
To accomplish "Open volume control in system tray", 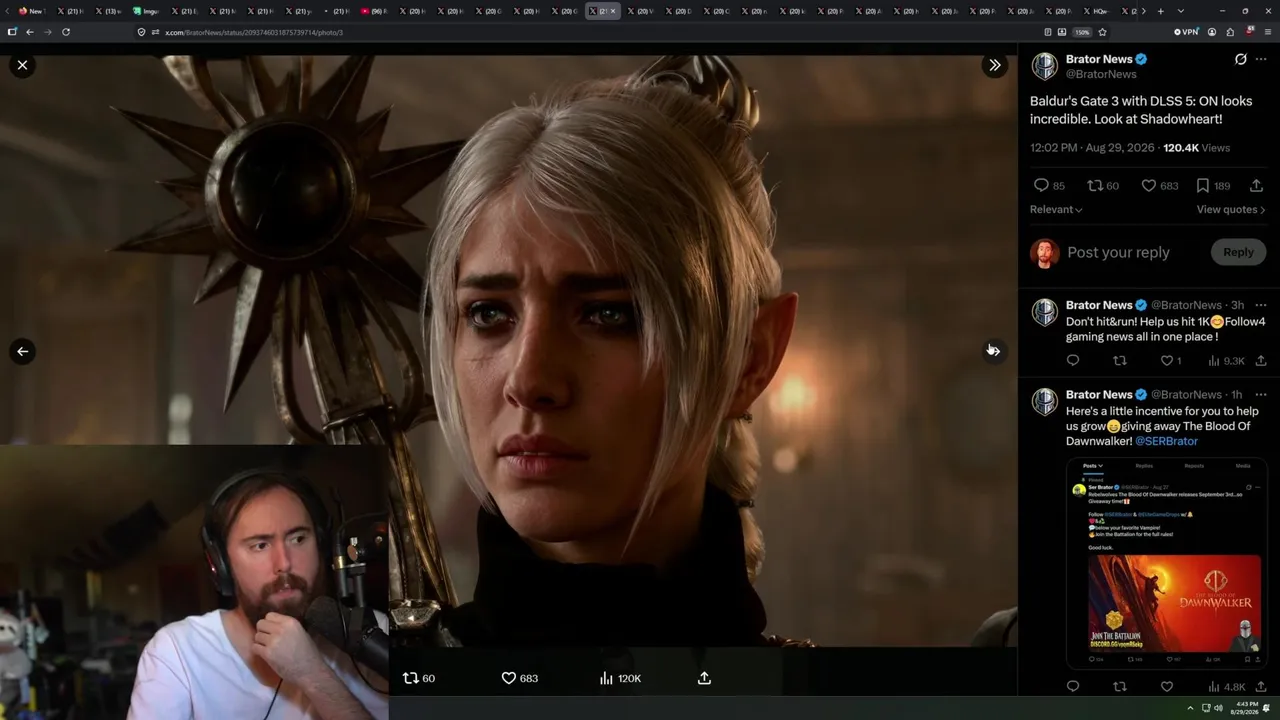I will [1218, 708].
